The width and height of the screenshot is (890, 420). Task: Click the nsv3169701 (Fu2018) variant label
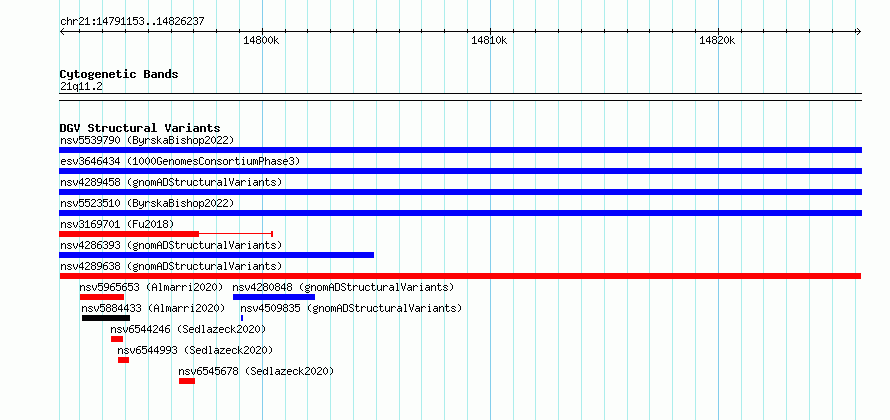116,224
